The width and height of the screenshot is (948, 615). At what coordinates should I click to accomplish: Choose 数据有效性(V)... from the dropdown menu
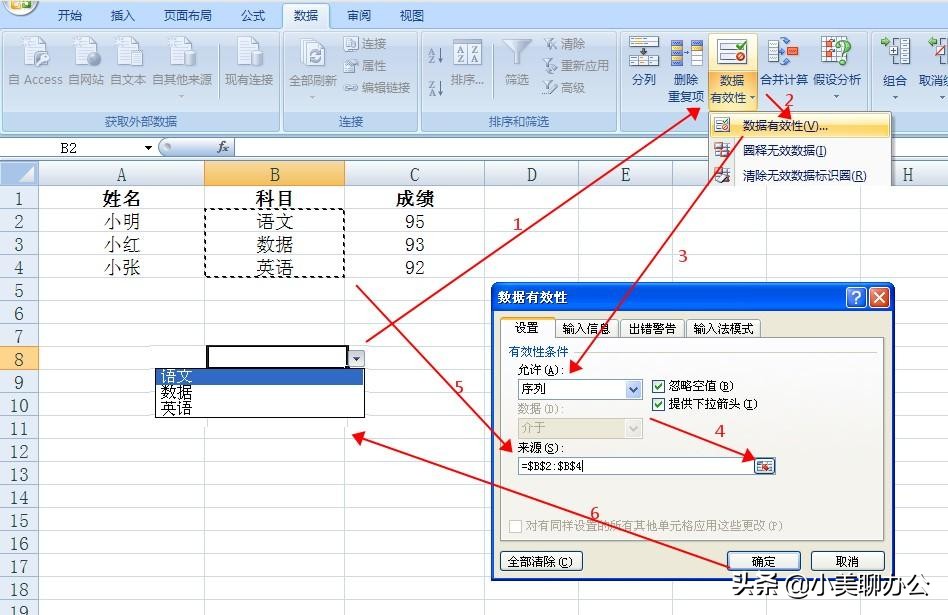click(x=799, y=126)
